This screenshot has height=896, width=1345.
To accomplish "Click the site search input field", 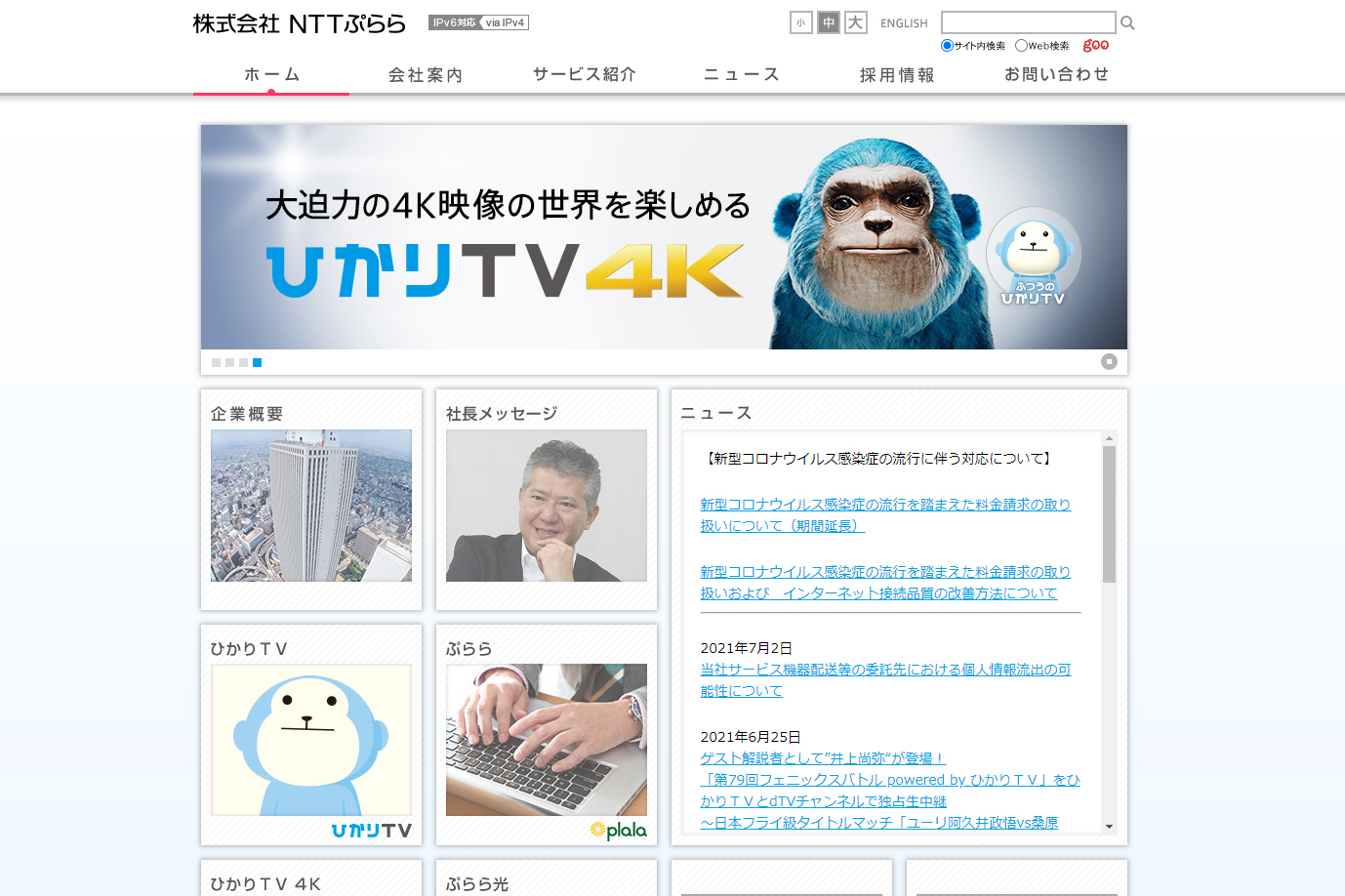I will coord(1028,22).
